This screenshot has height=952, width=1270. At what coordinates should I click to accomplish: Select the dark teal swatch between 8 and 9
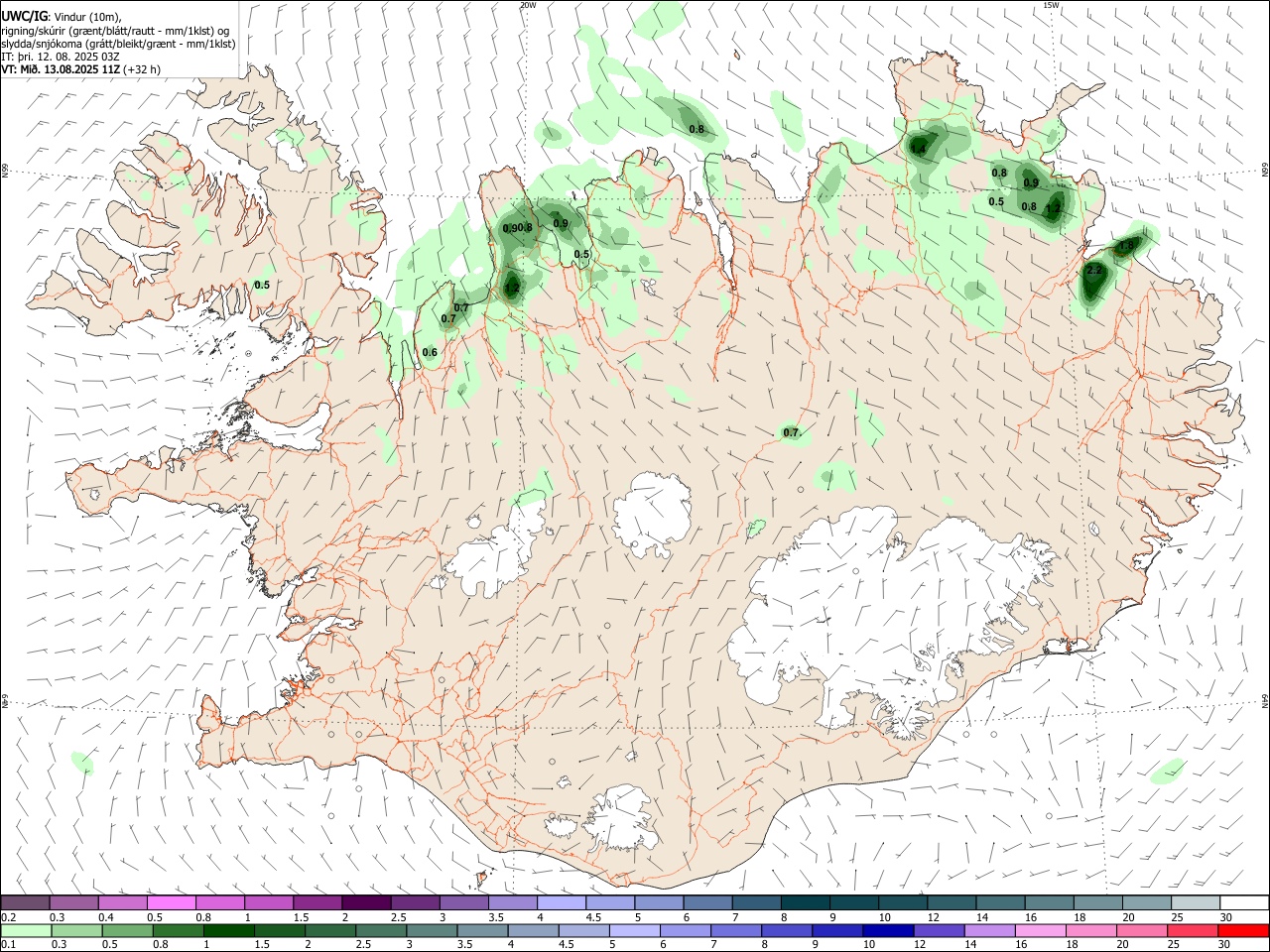pos(805,902)
